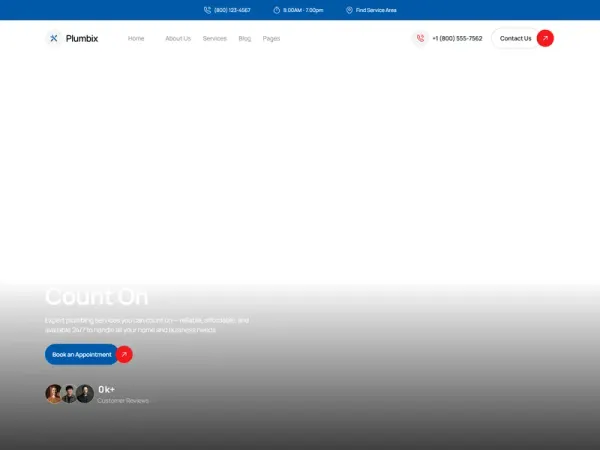Click Find Service Area link
Screen dimensions: 600x450
(376, 10)
